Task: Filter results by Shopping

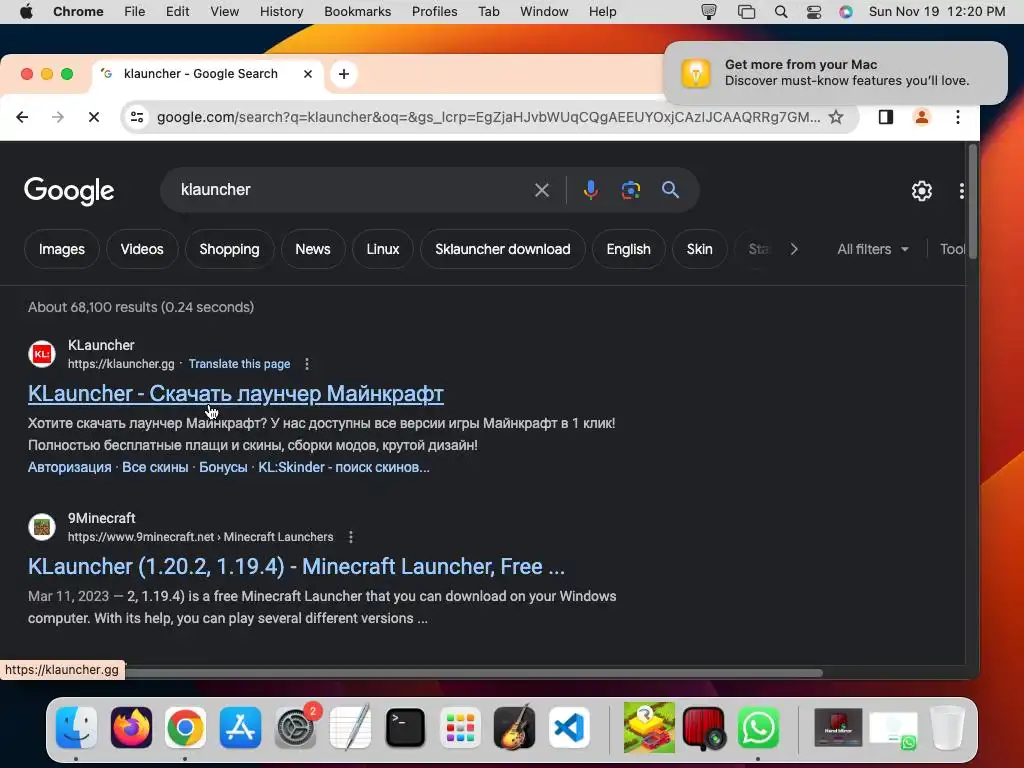Action: [229, 249]
